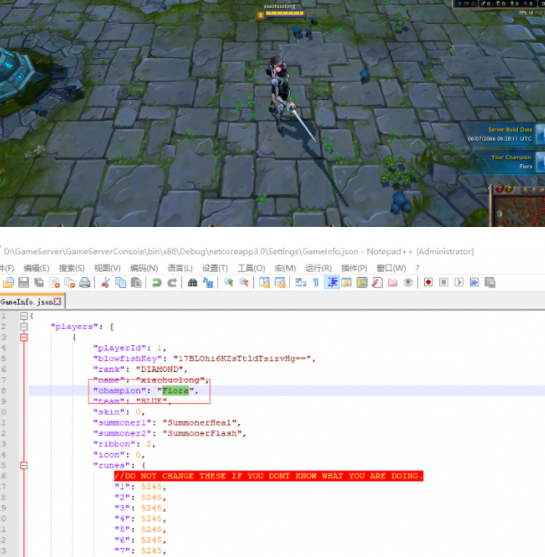Screen dimensions: 545x557
Task: Collapse the players array fold marker
Action: pos(24,326)
